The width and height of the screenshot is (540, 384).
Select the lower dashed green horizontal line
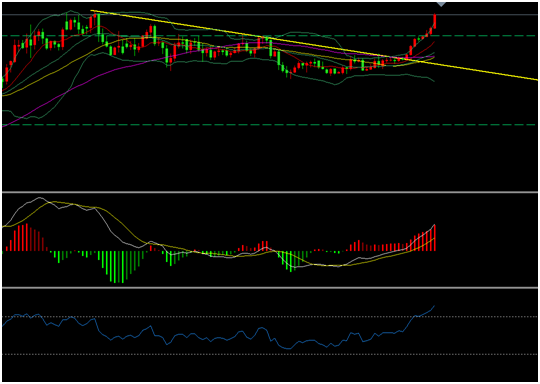coord(270,125)
